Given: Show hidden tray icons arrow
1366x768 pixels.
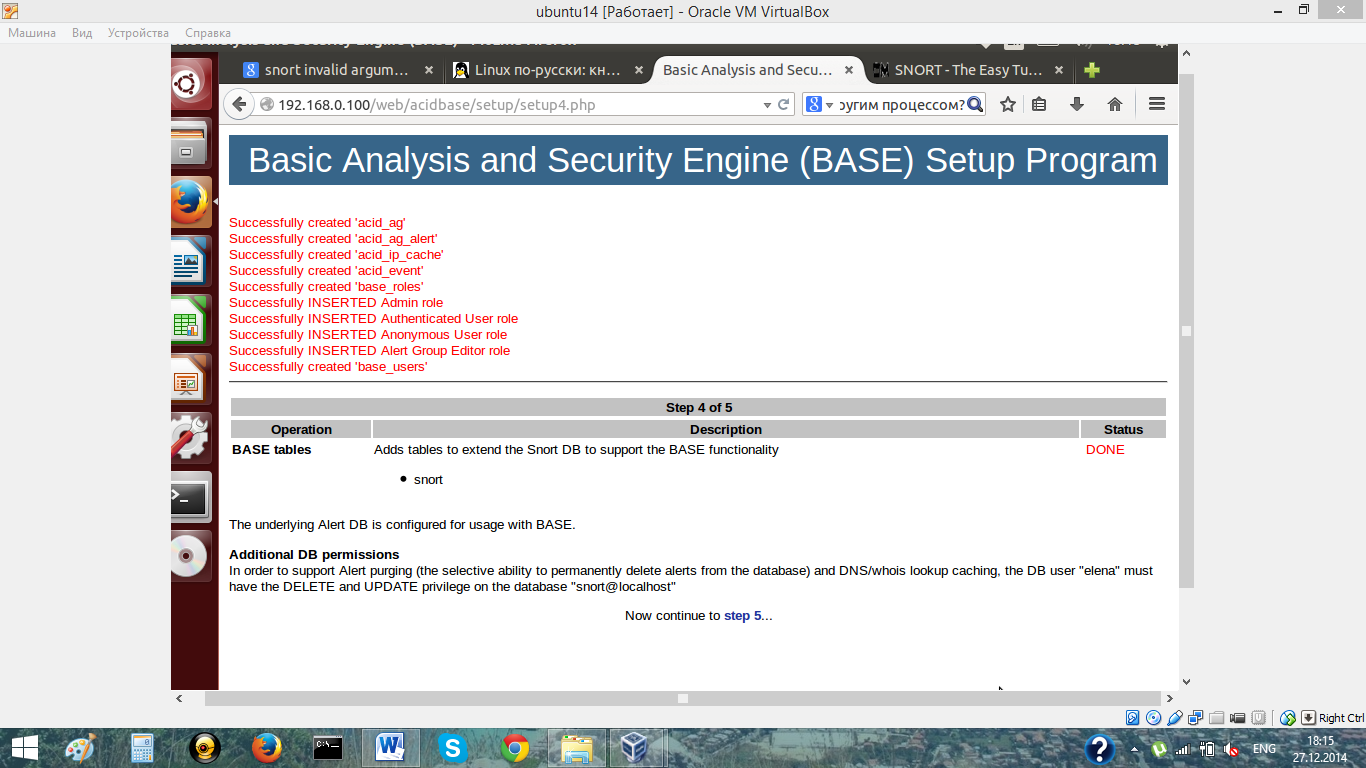Looking at the screenshot, I should (1134, 749).
